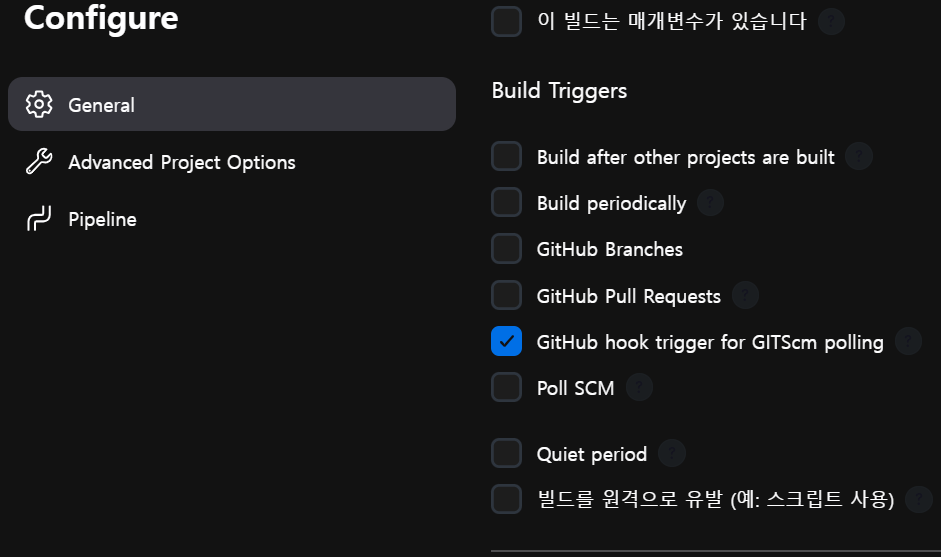Screen dimensions: 941x557
Task: Show help for GitHub hook trigger option
Action: 908,342
